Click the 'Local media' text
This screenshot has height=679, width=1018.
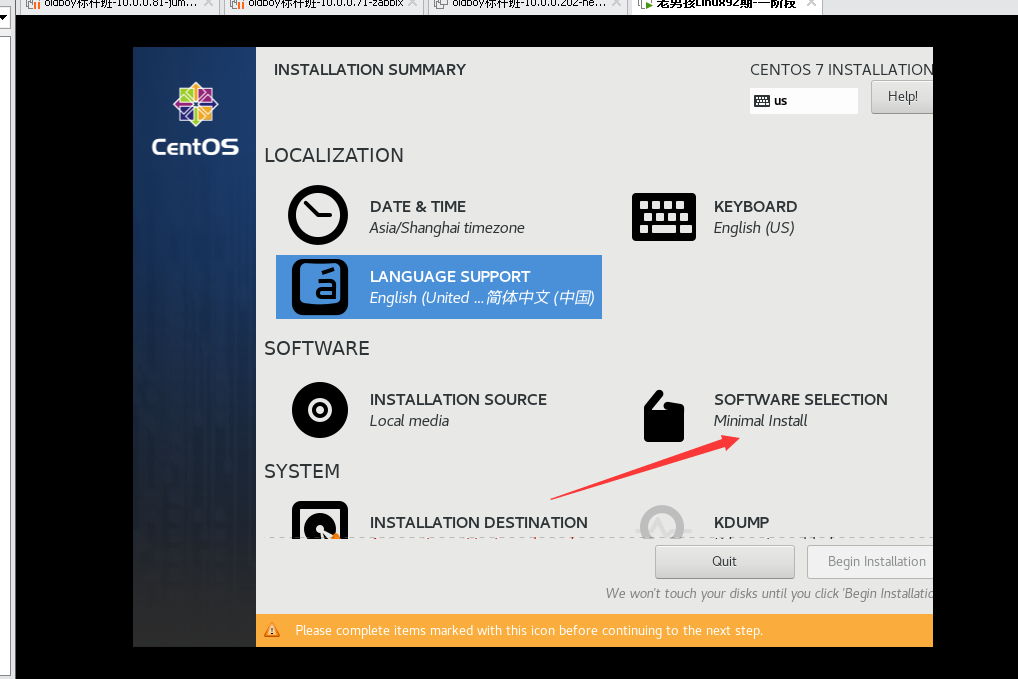point(409,421)
